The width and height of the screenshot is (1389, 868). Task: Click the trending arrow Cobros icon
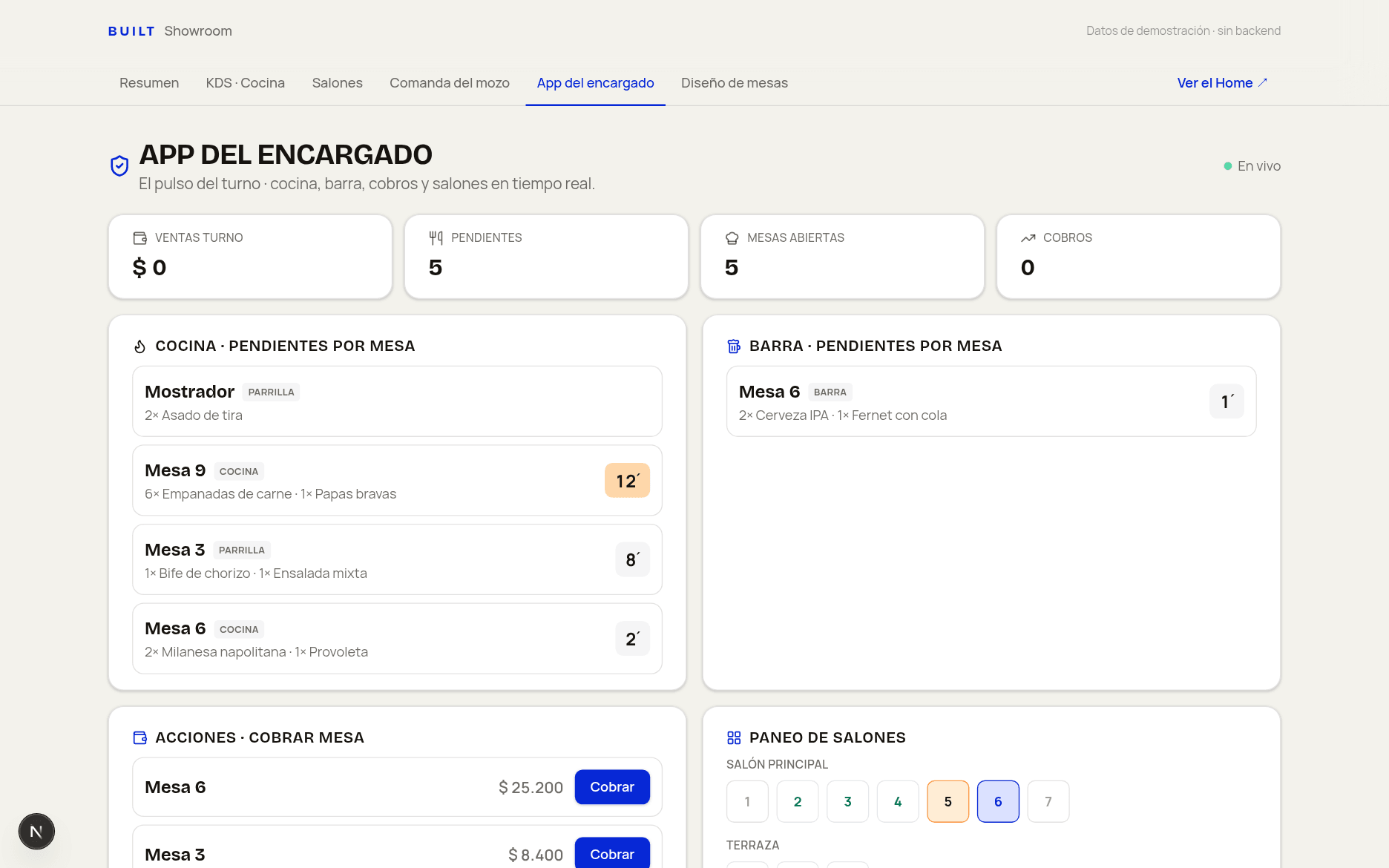click(1028, 238)
